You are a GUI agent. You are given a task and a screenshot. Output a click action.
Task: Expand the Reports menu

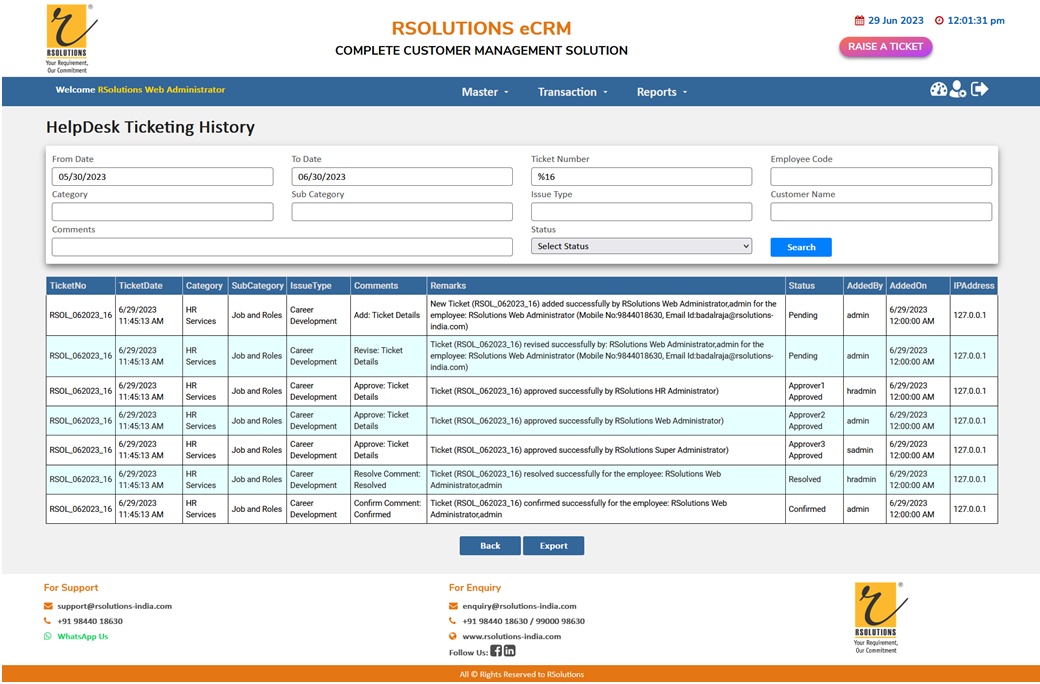(x=662, y=92)
